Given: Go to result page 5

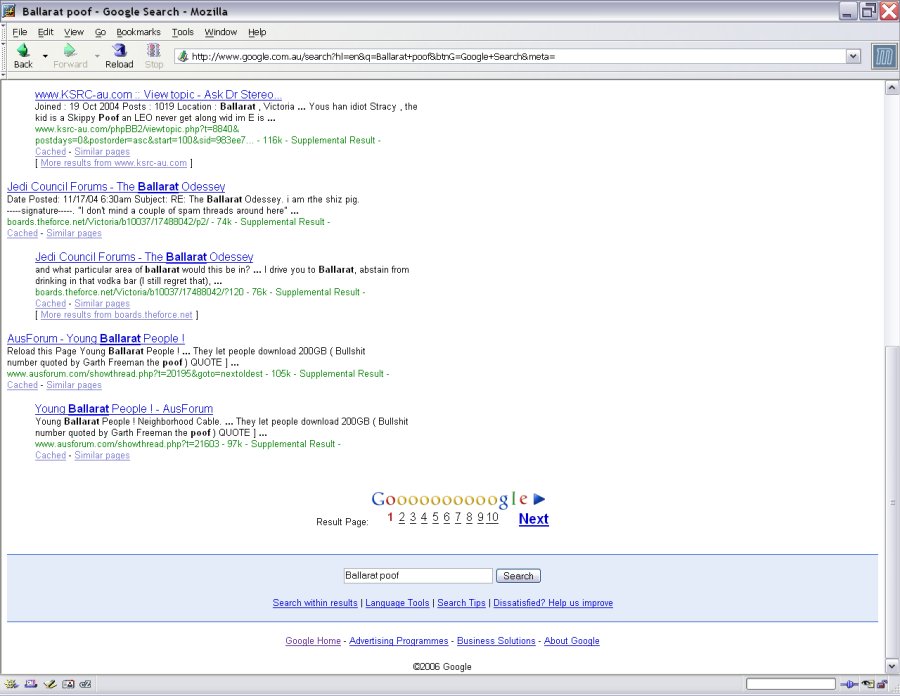Looking at the screenshot, I should (x=435, y=518).
